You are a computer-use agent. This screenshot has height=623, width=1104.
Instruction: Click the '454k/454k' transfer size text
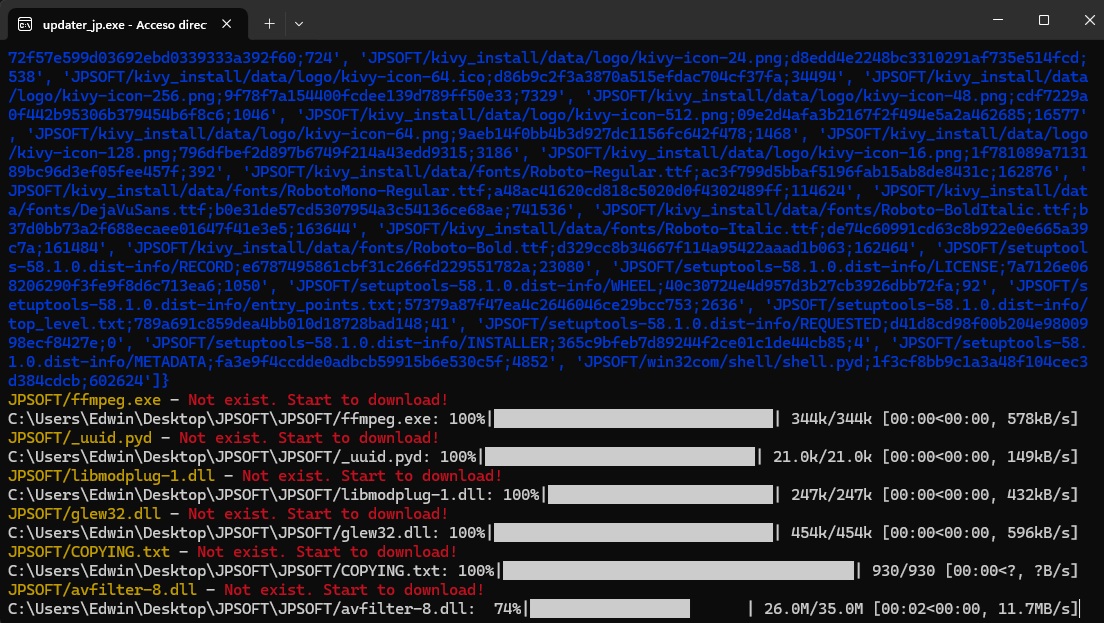coord(831,533)
